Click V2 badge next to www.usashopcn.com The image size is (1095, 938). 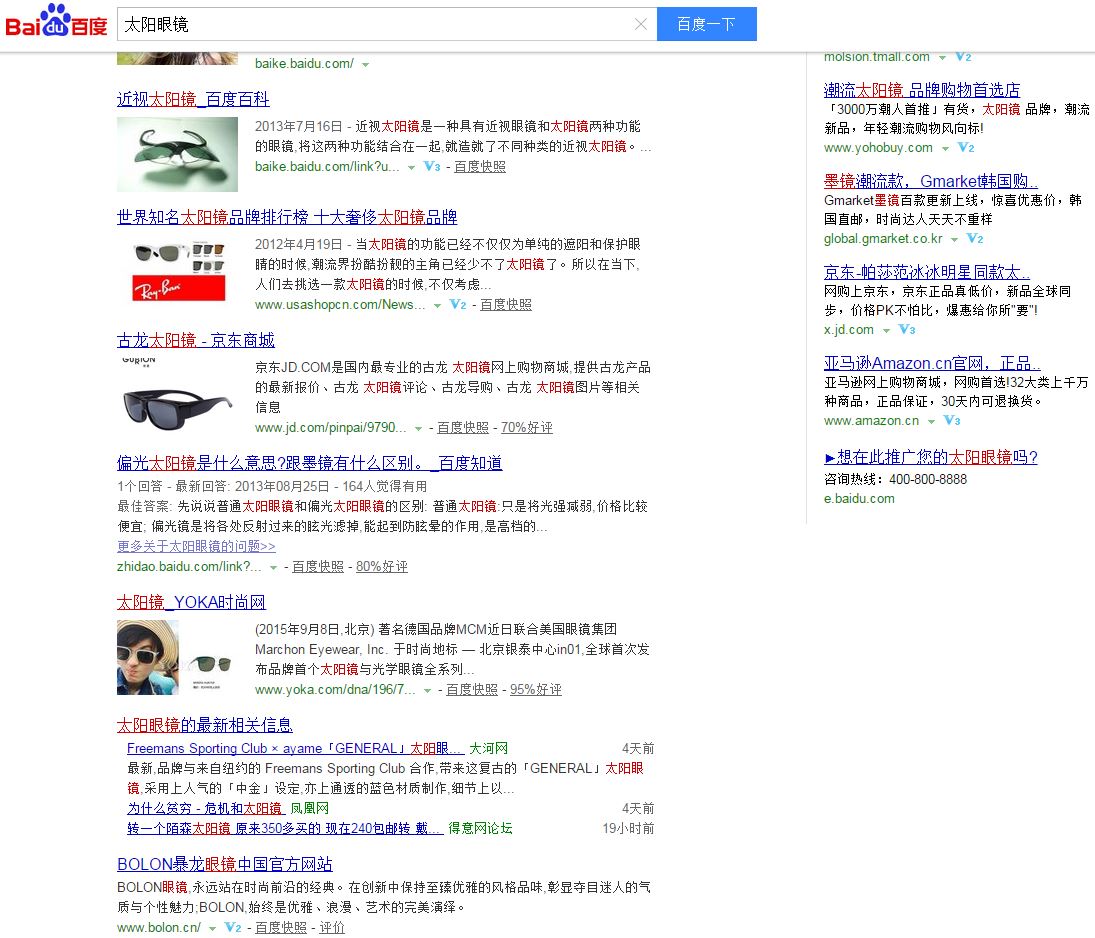tap(457, 305)
